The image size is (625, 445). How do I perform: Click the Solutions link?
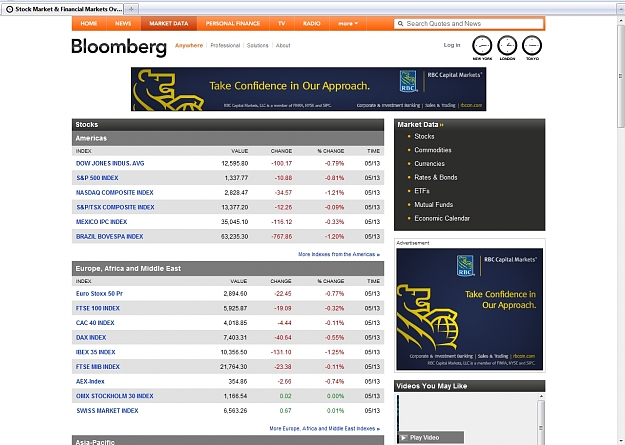point(257,45)
